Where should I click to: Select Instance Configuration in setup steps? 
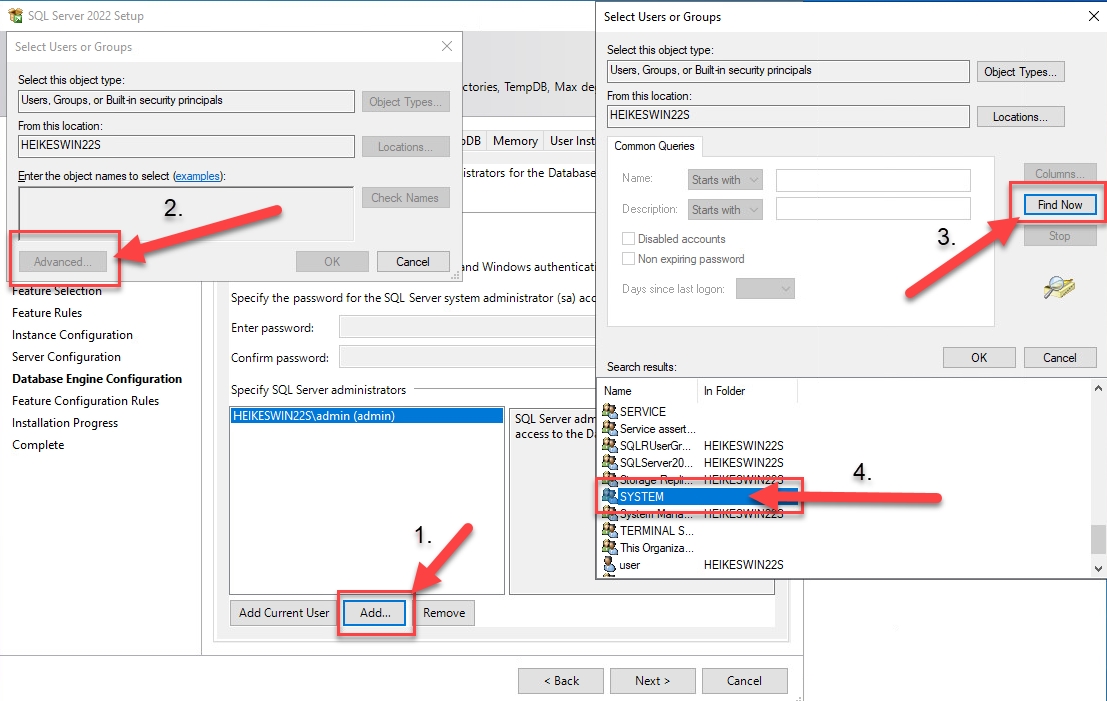(x=72, y=335)
